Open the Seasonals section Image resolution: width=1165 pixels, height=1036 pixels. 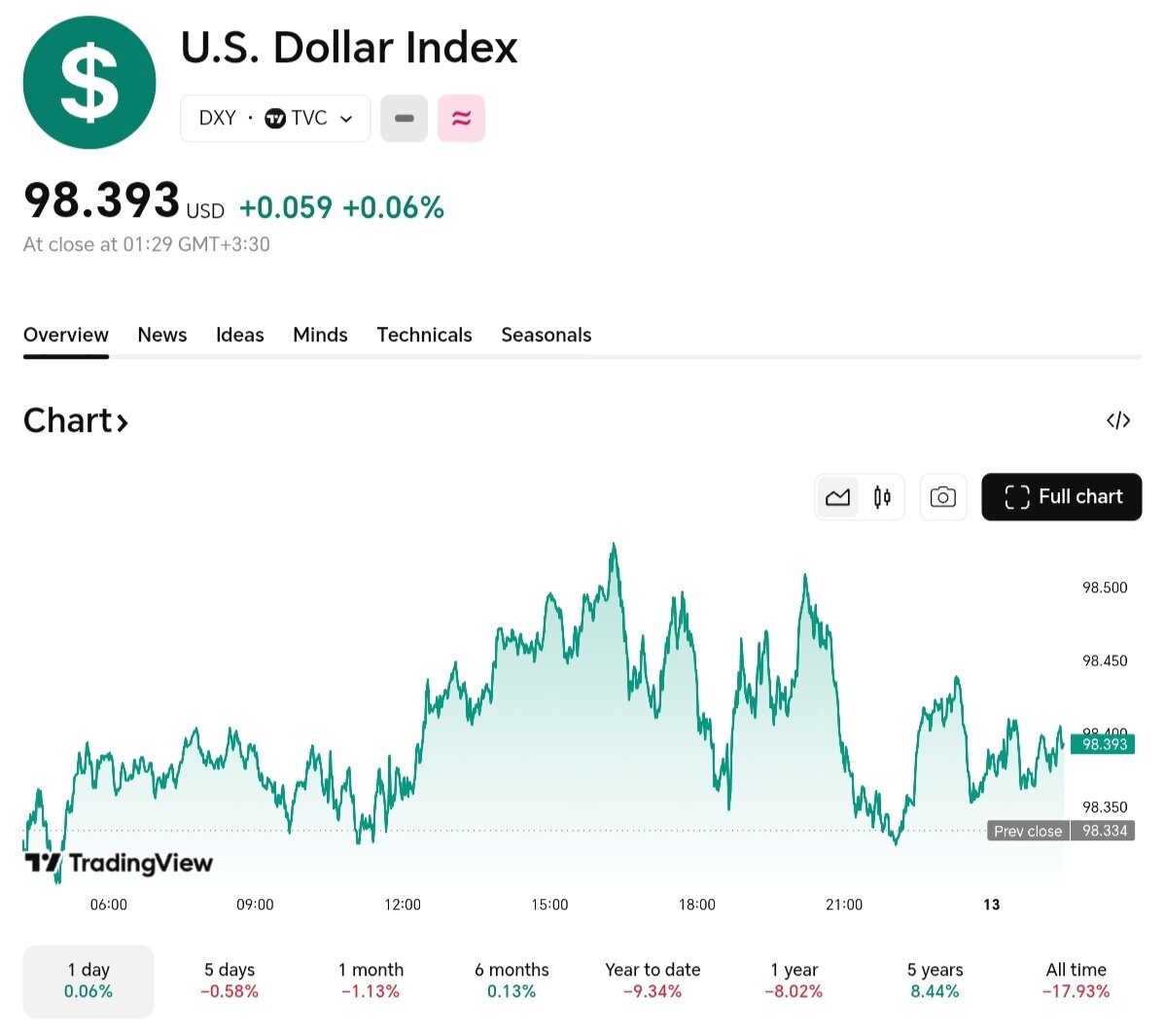[546, 335]
